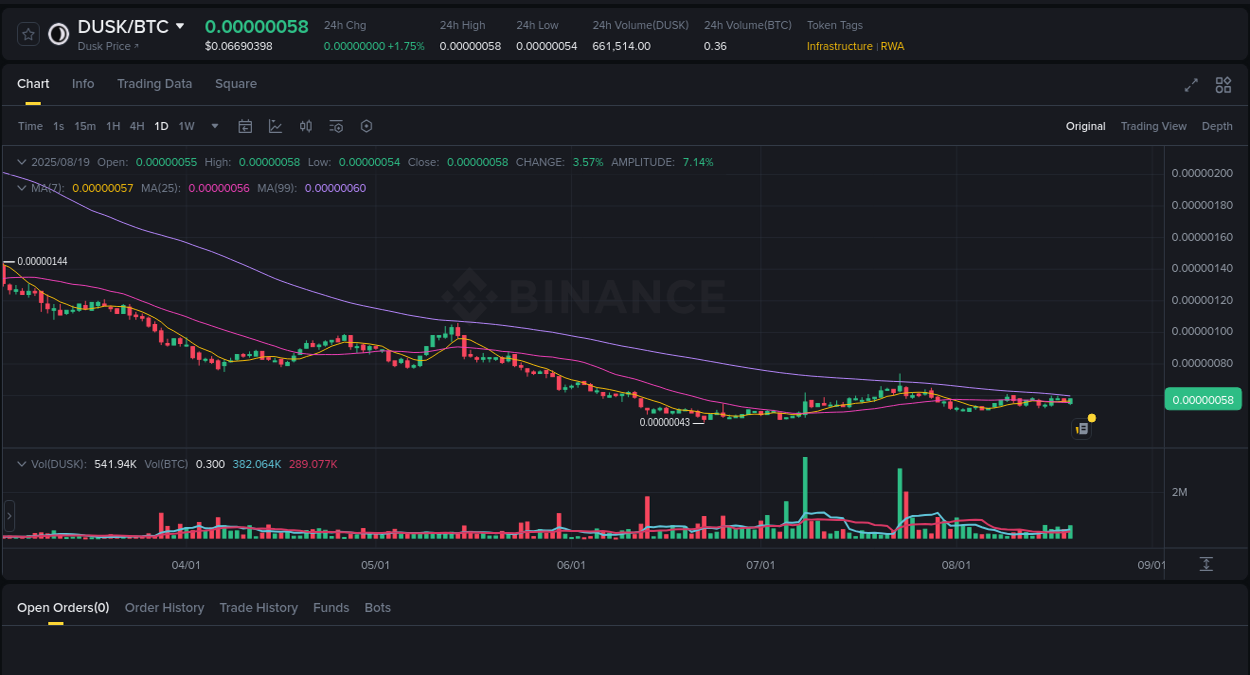Click the download chart icon below volume panel
The height and width of the screenshot is (675, 1250).
coord(1206,564)
